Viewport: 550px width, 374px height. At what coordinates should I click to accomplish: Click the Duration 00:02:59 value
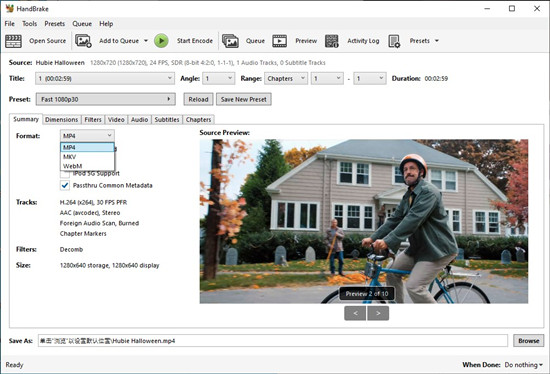pyautogui.click(x=436, y=79)
